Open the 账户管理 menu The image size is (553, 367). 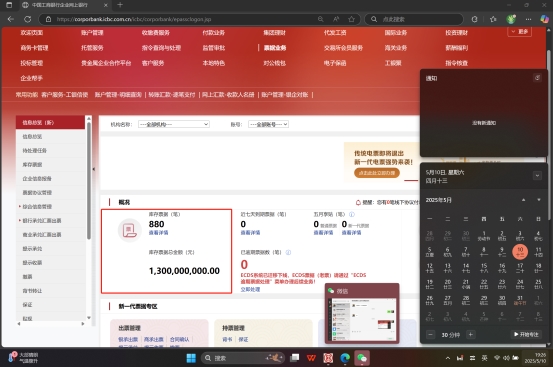92,33
